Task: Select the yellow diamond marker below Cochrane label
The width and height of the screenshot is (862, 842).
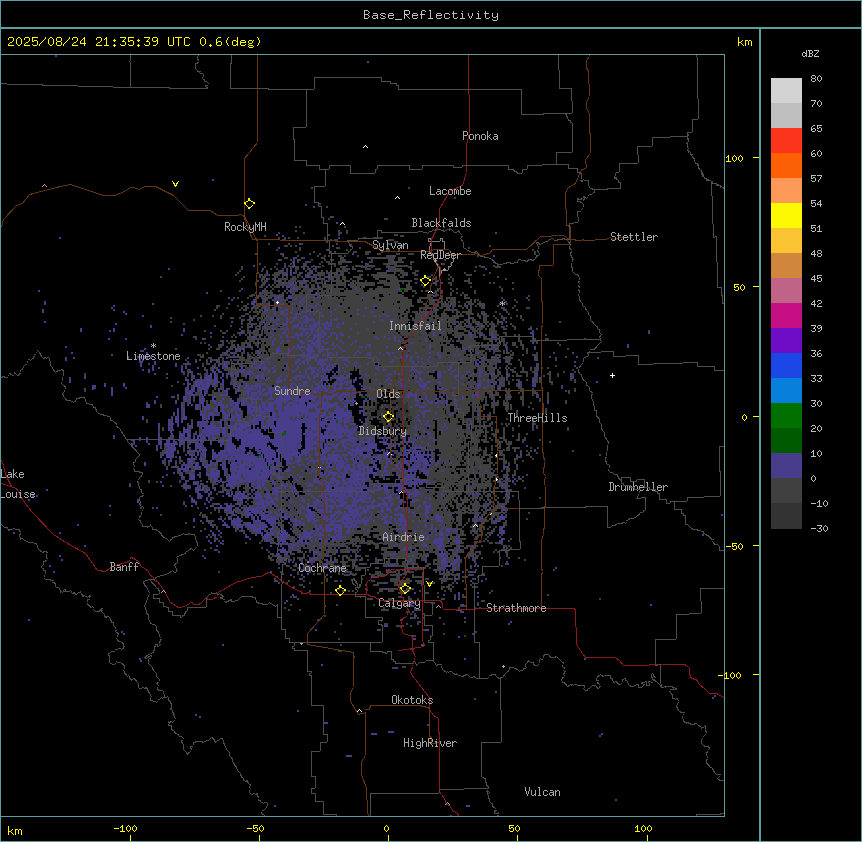Action: click(x=340, y=591)
